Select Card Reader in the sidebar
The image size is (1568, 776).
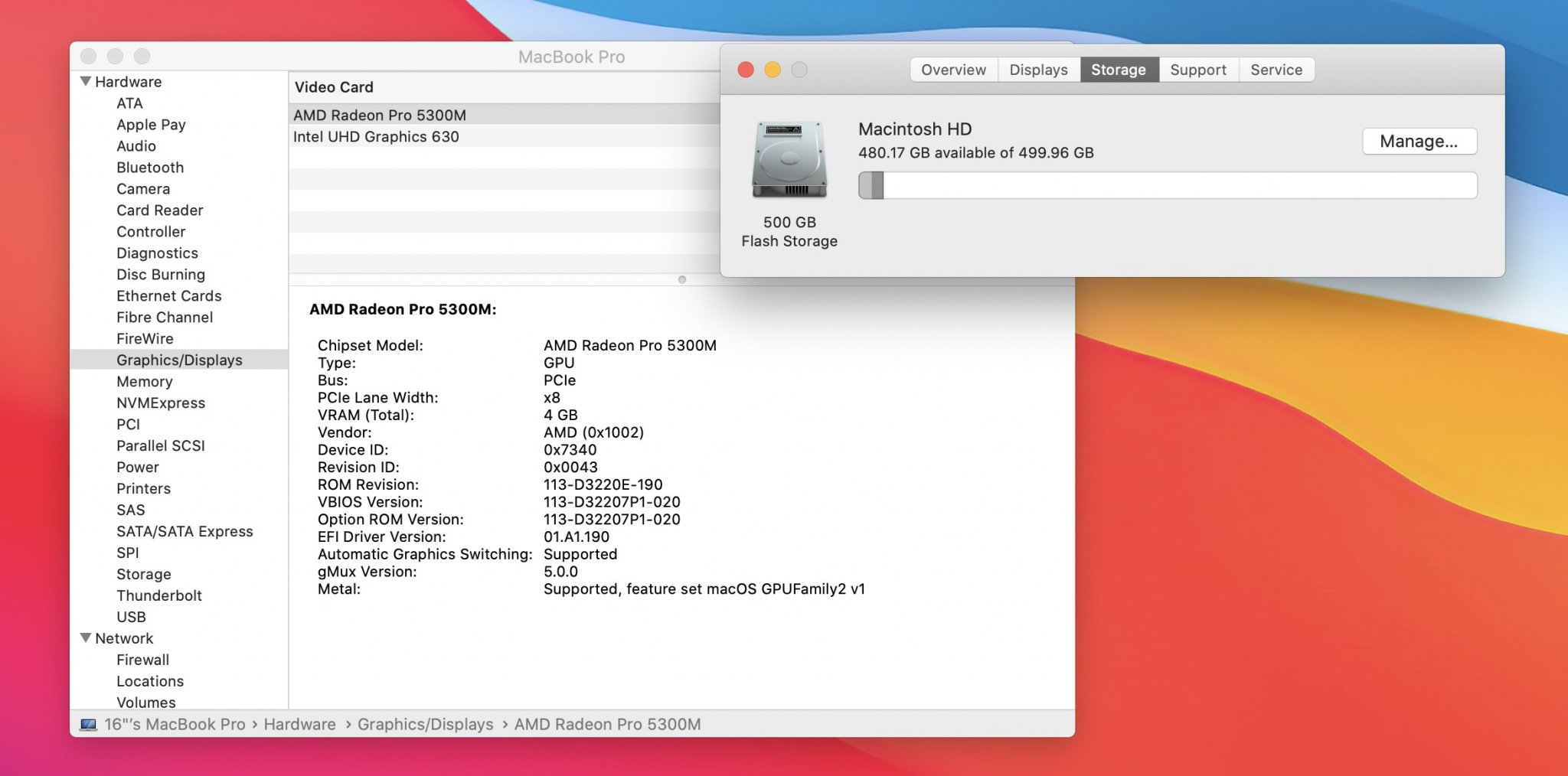pos(160,210)
